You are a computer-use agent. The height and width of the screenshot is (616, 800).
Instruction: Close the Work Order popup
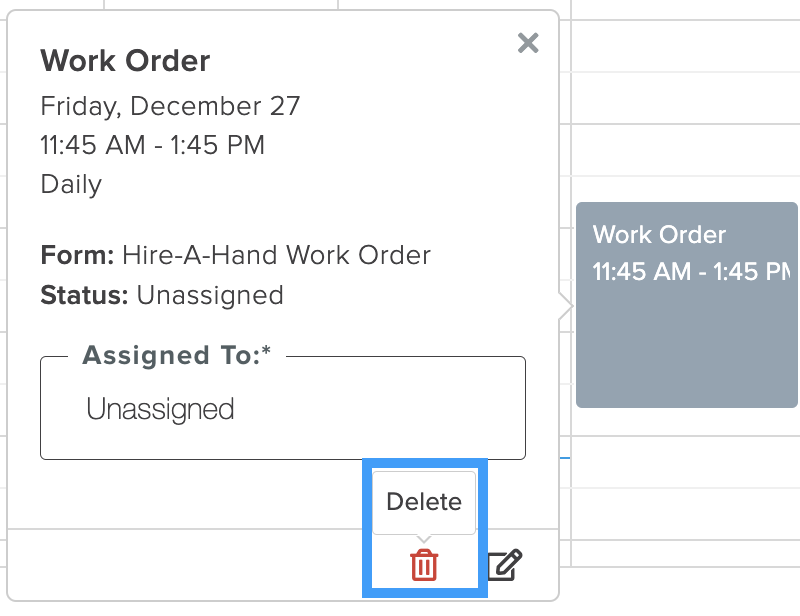(528, 43)
